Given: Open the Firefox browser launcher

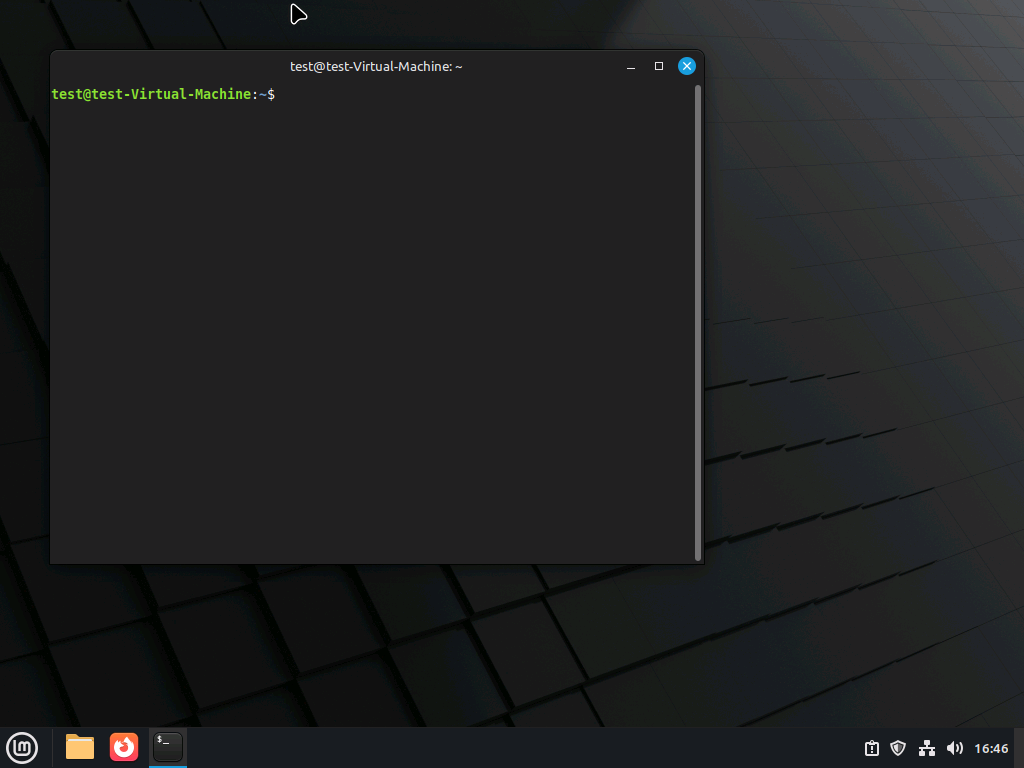Looking at the screenshot, I should coord(124,747).
